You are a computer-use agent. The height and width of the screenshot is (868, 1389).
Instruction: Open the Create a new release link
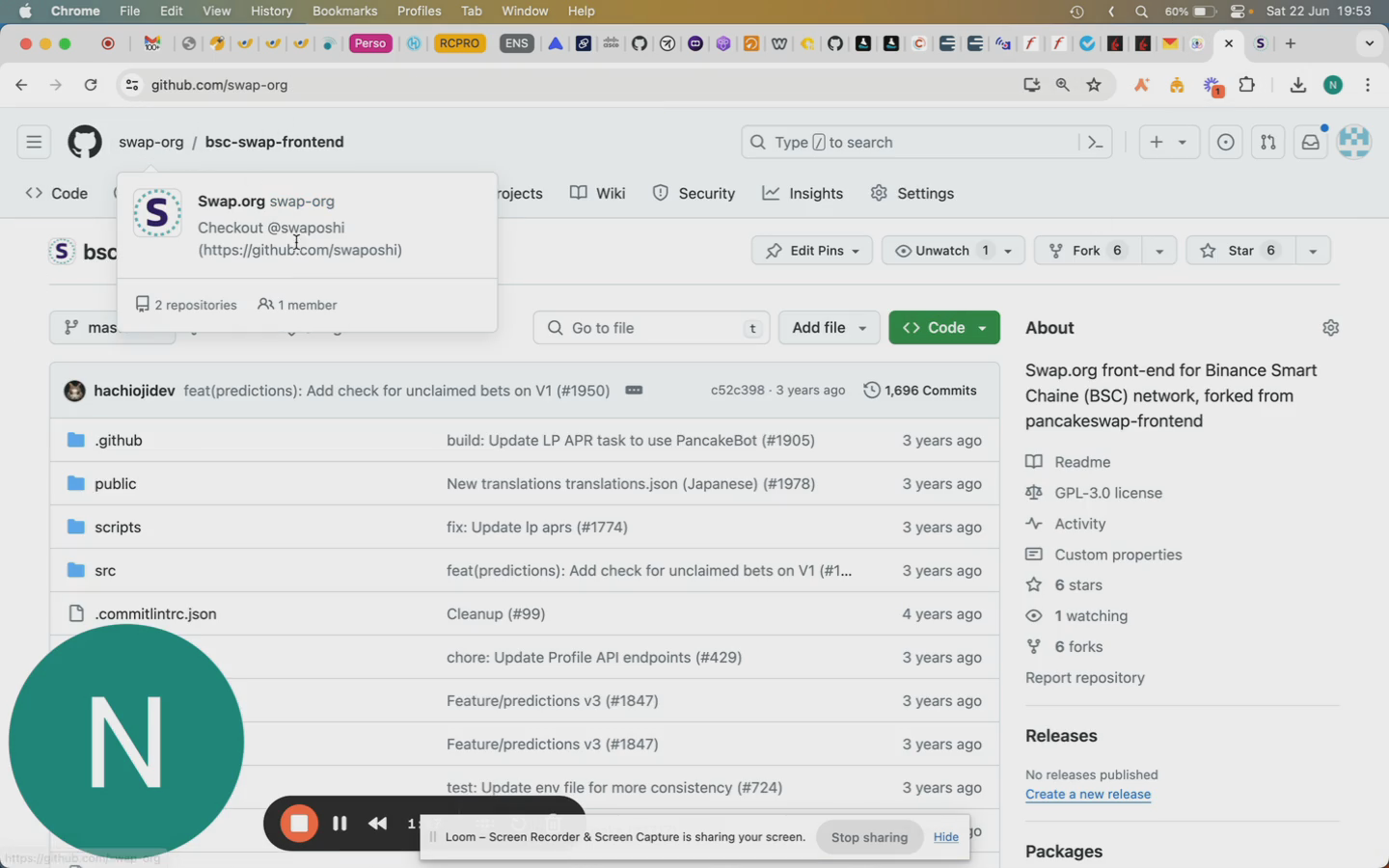(1088, 795)
